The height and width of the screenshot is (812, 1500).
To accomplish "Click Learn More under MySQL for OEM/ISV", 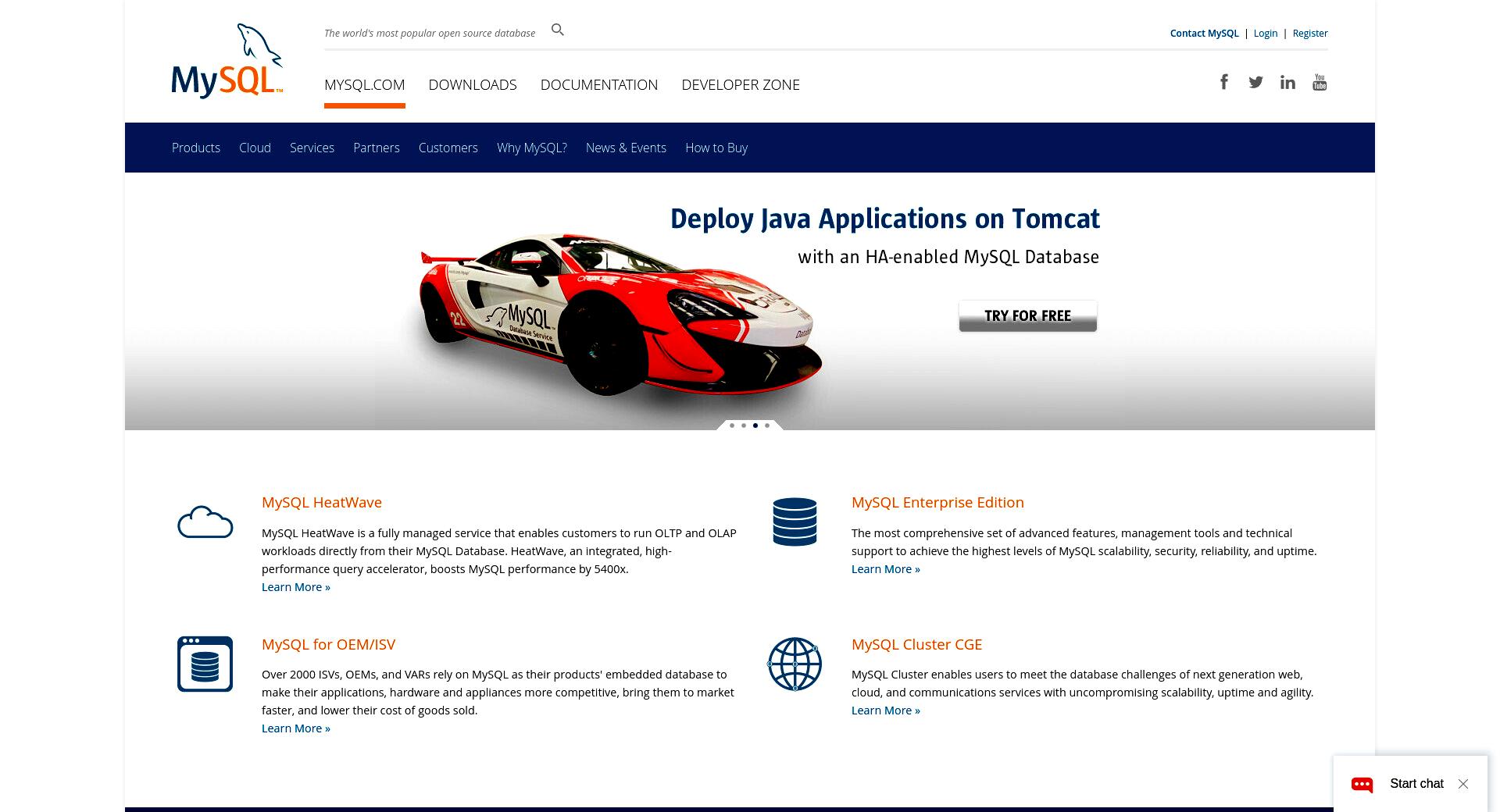I will pyautogui.click(x=296, y=728).
